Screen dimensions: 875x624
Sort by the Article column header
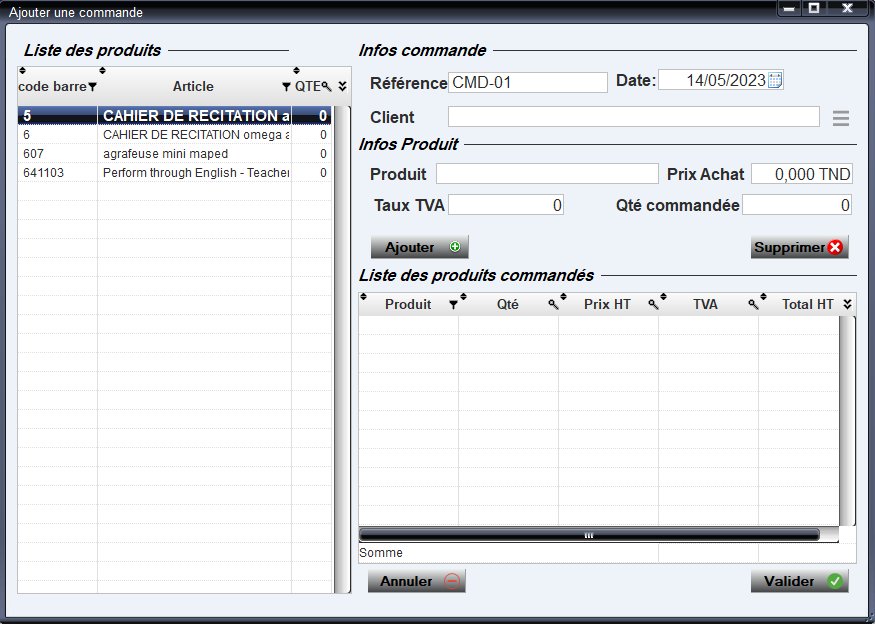pyautogui.click(x=193, y=87)
